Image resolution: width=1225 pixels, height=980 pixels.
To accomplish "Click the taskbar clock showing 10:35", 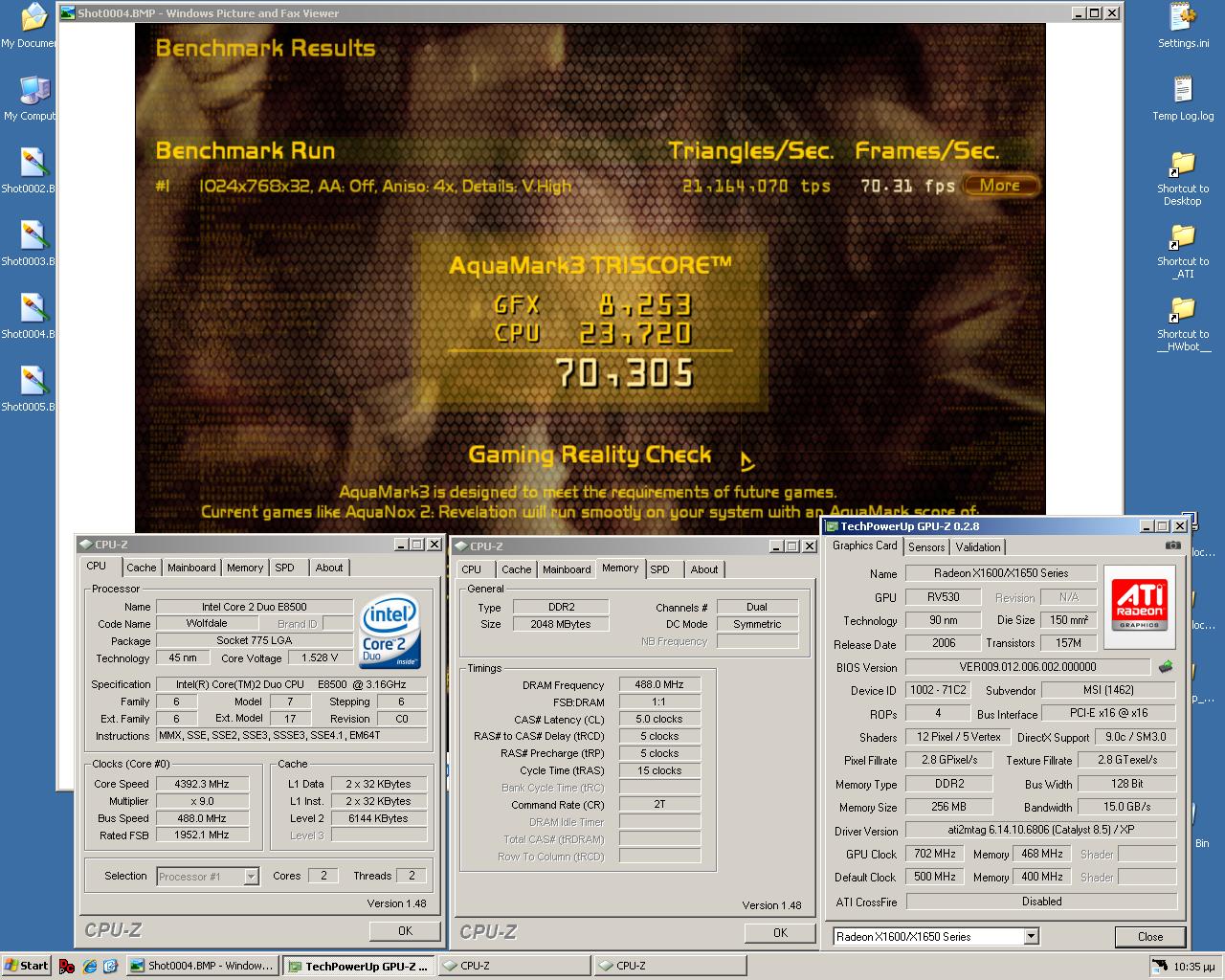I will (1194, 967).
